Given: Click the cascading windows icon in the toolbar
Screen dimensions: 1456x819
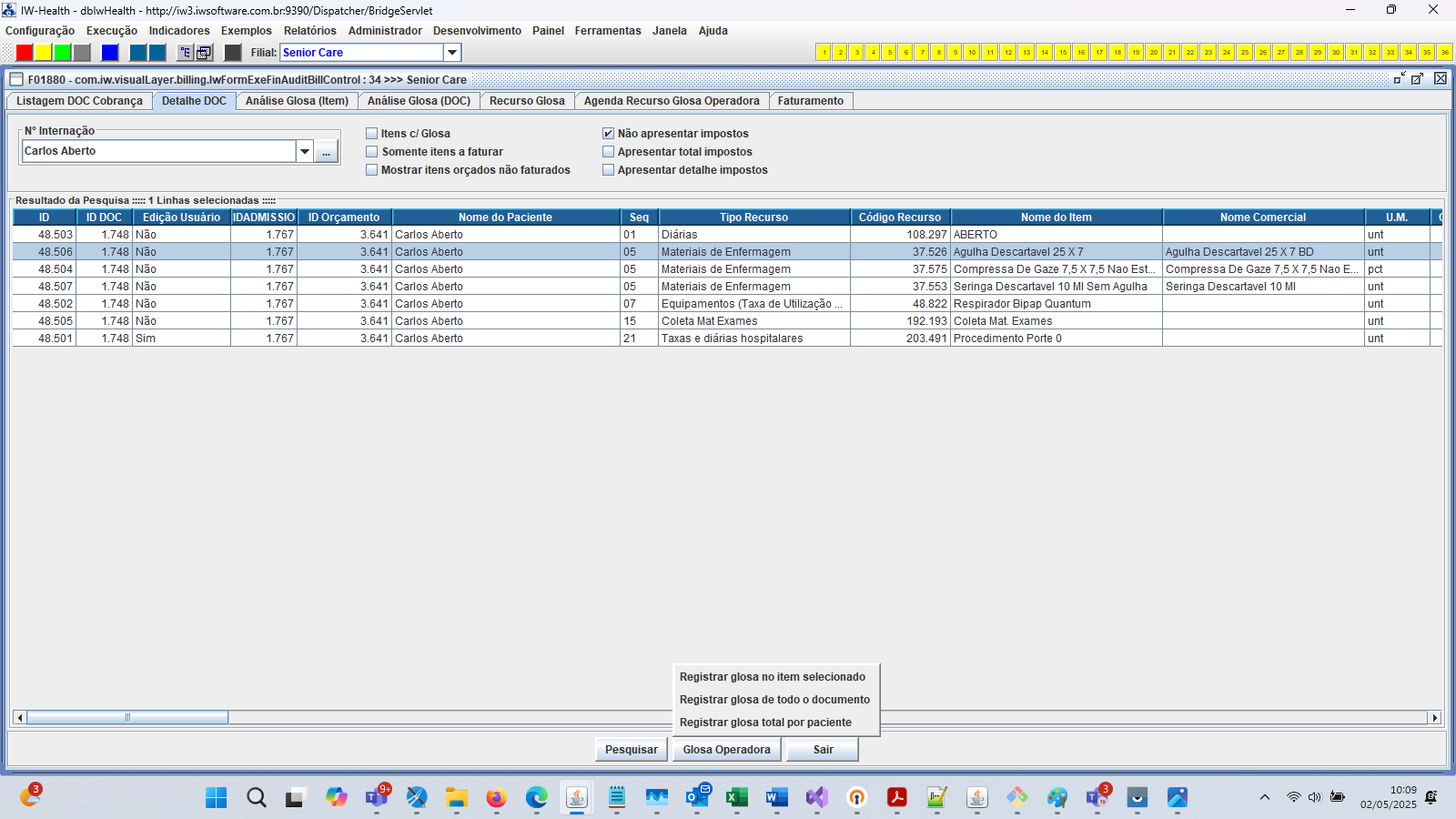Looking at the screenshot, I should [x=204, y=53].
